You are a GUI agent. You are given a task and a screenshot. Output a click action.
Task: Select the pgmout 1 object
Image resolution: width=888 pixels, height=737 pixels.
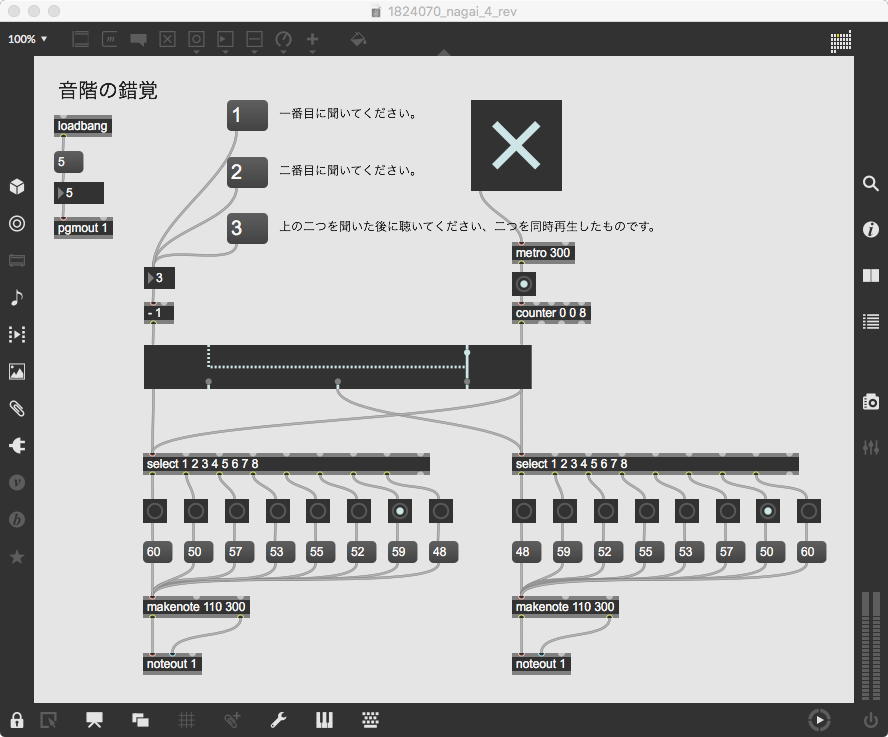[83, 228]
